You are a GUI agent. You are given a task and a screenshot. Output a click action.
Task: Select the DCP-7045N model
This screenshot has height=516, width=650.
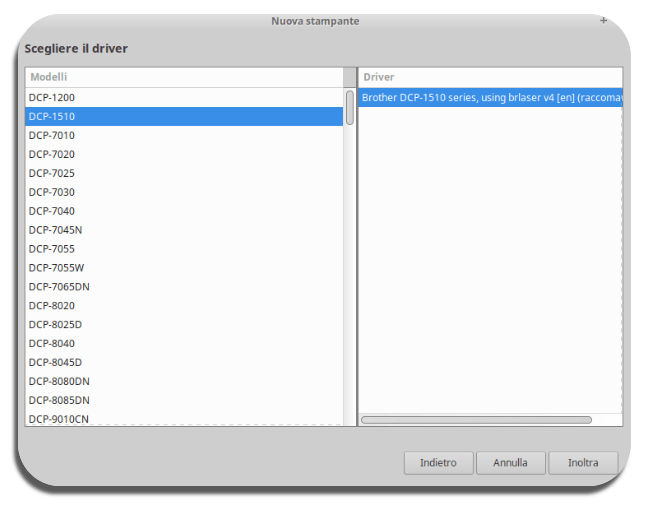55,230
